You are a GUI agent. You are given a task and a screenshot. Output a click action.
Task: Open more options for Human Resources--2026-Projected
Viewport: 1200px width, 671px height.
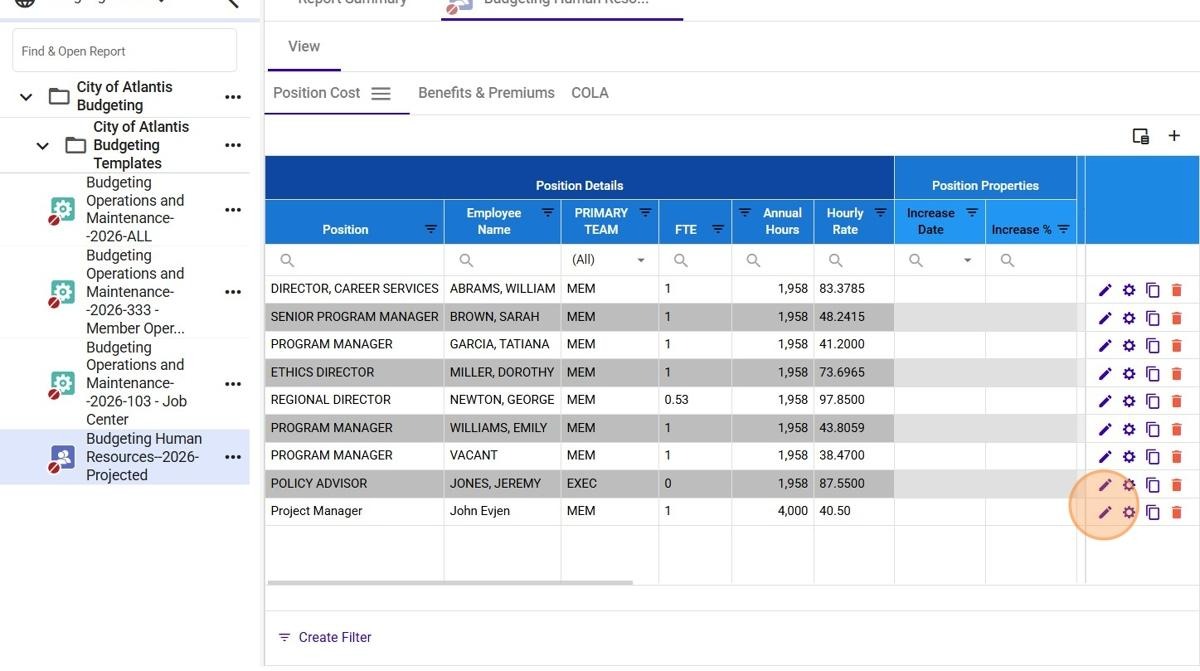point(233,457)
